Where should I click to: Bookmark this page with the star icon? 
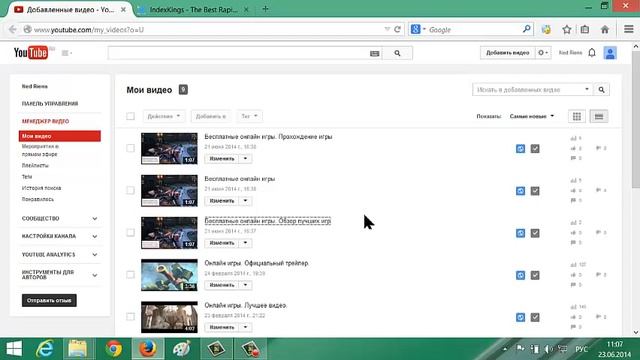click(x=567, y=29)
